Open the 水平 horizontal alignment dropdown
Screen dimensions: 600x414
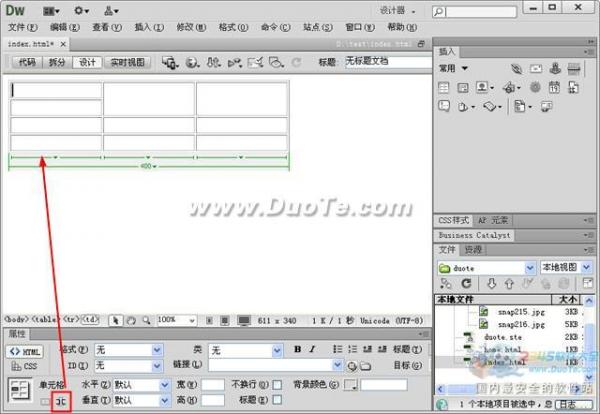coord(164,384)
